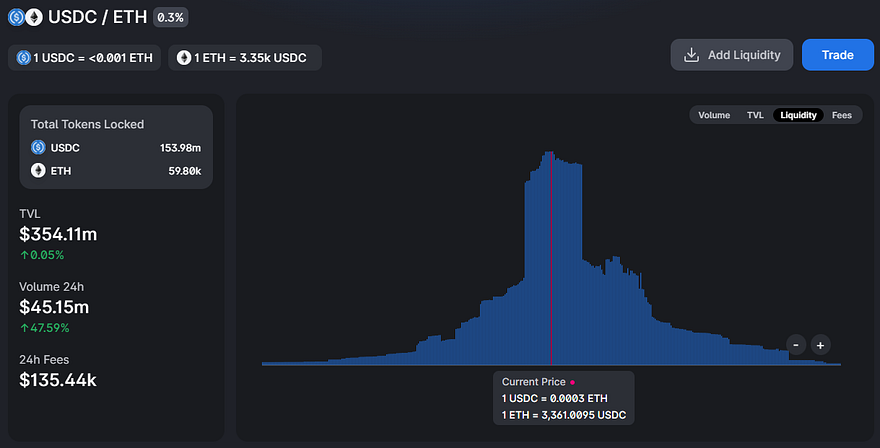880x448 pixels.
Task: Click the 'Total Tokens Locked' heading
Action: click(87, 124)
